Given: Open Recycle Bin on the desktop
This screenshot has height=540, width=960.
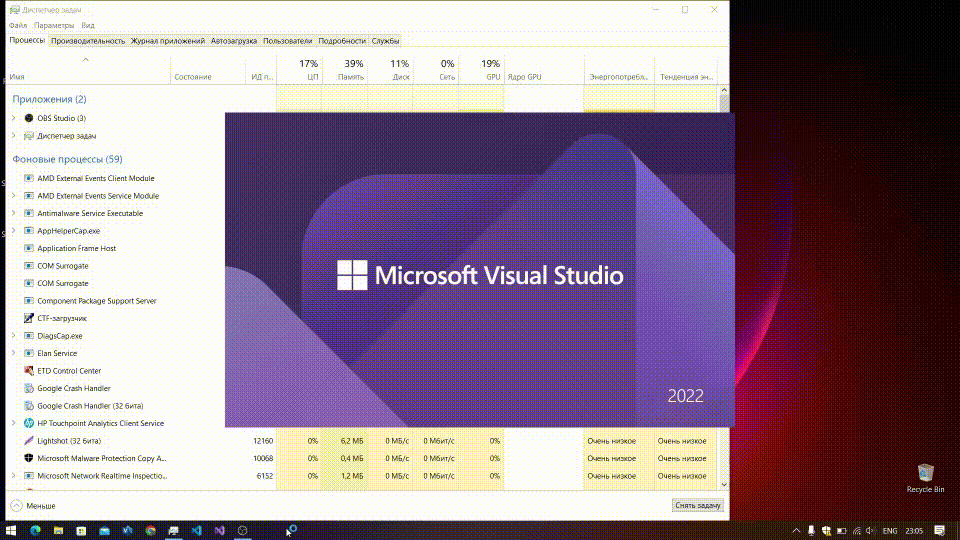Looking at the screenshot, I should [925, 478].
